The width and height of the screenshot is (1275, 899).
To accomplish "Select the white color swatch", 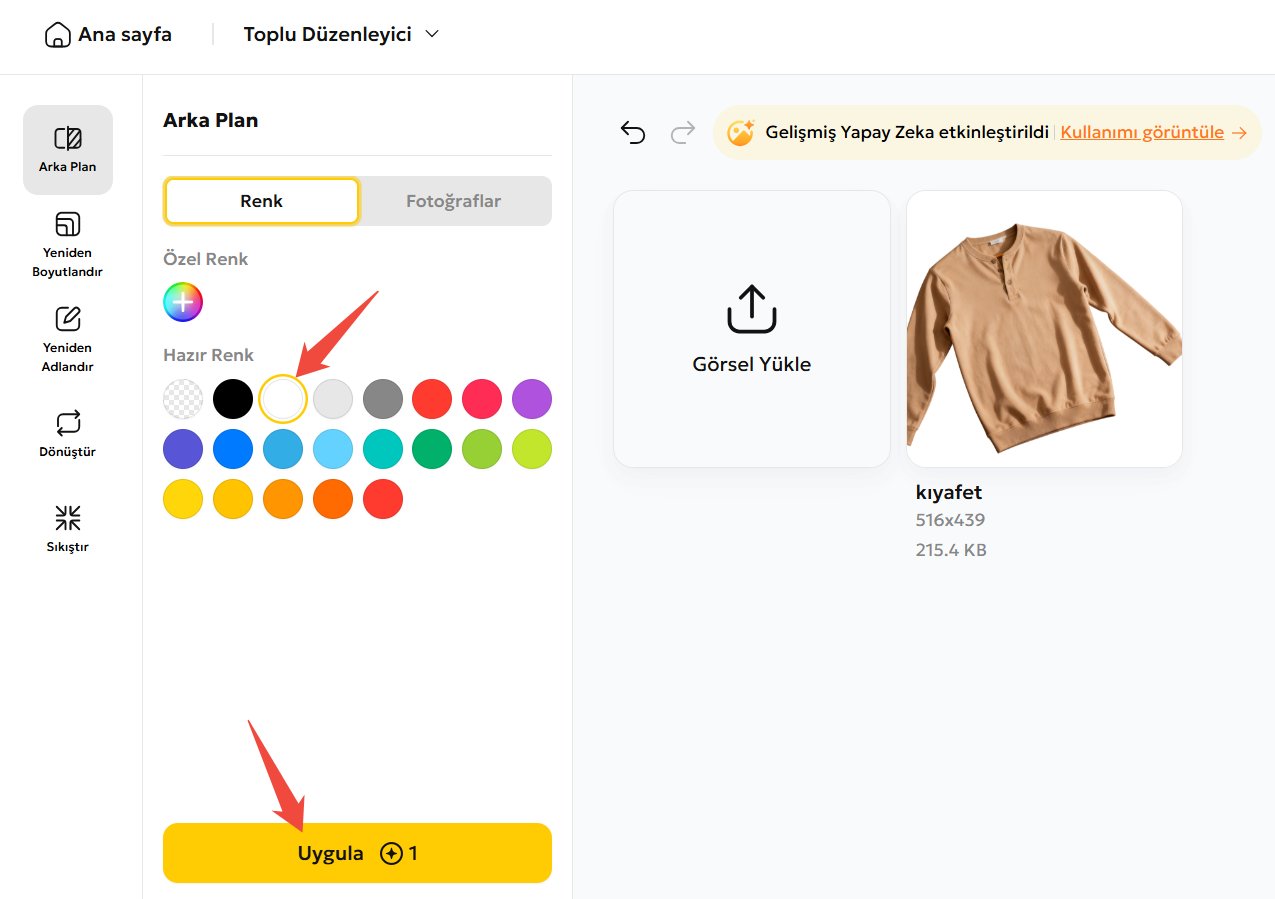I will pyautogui.click(x=283, y=399).
